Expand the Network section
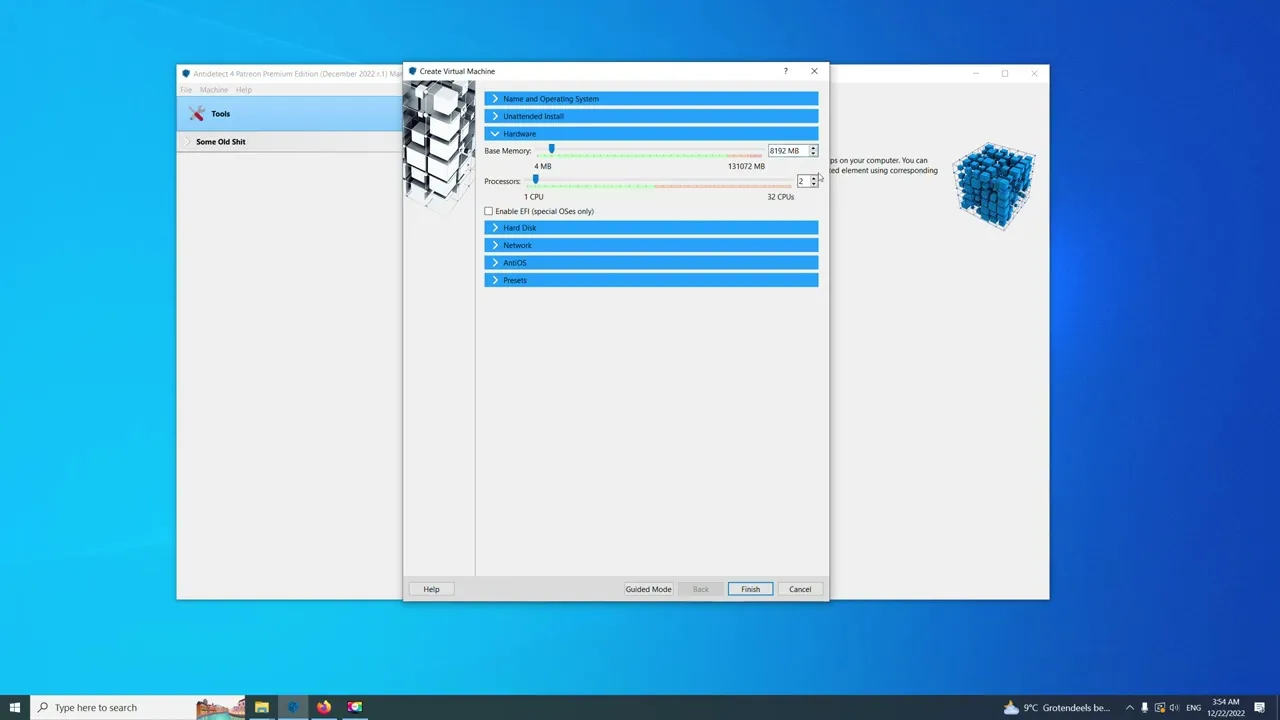 tap(651, 245)
